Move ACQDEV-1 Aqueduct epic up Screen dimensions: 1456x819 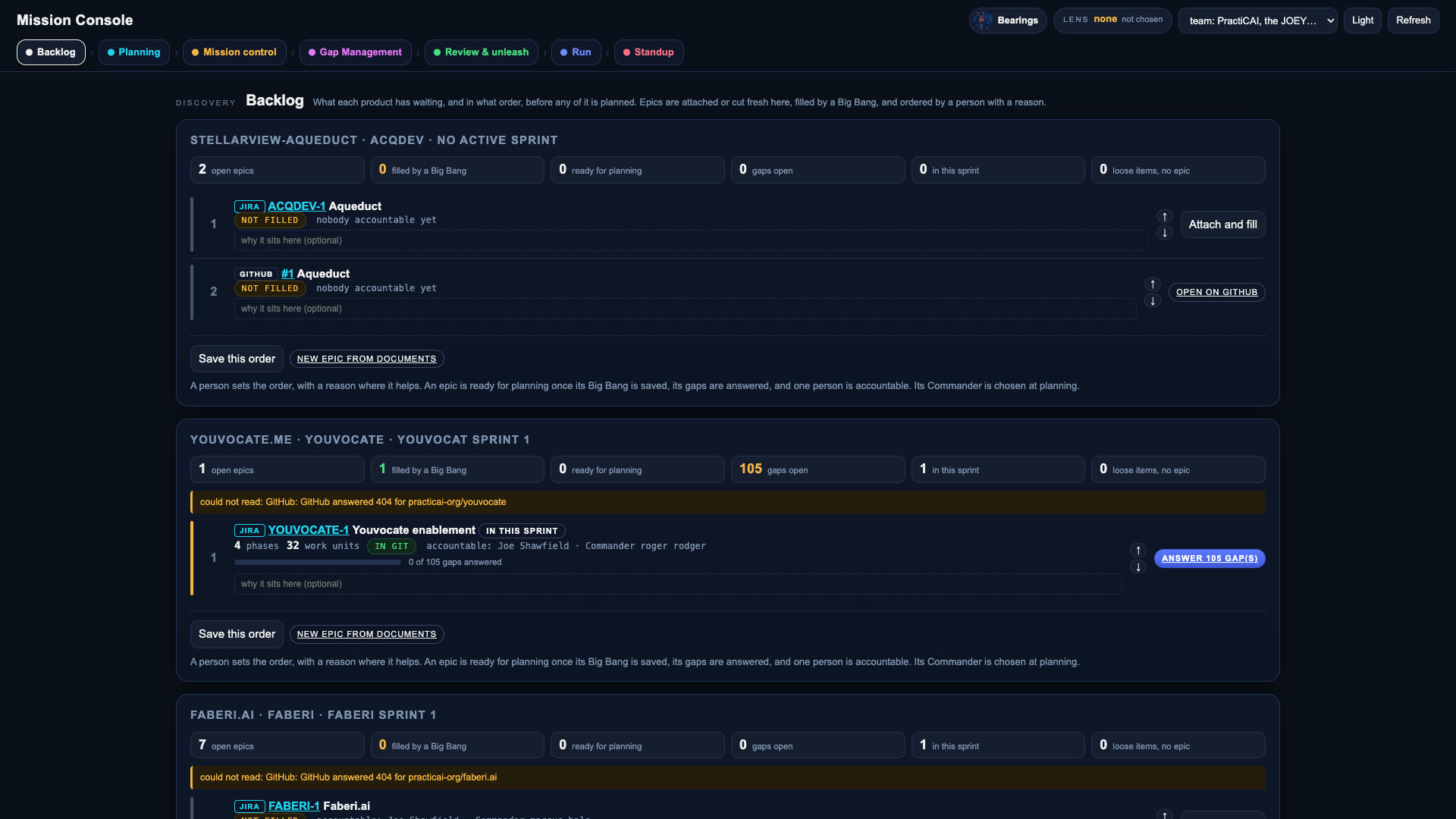[1165, 216]
